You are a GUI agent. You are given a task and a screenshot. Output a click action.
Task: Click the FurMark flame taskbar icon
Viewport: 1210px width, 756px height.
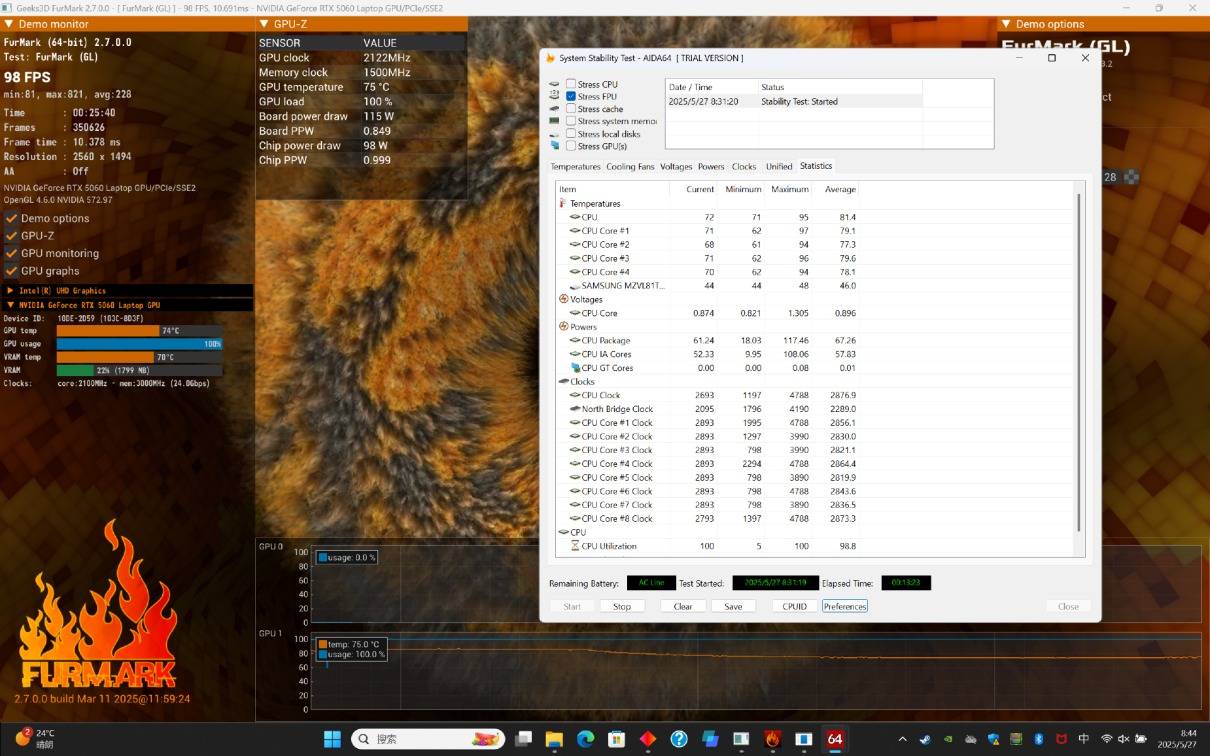click(772, 740)
